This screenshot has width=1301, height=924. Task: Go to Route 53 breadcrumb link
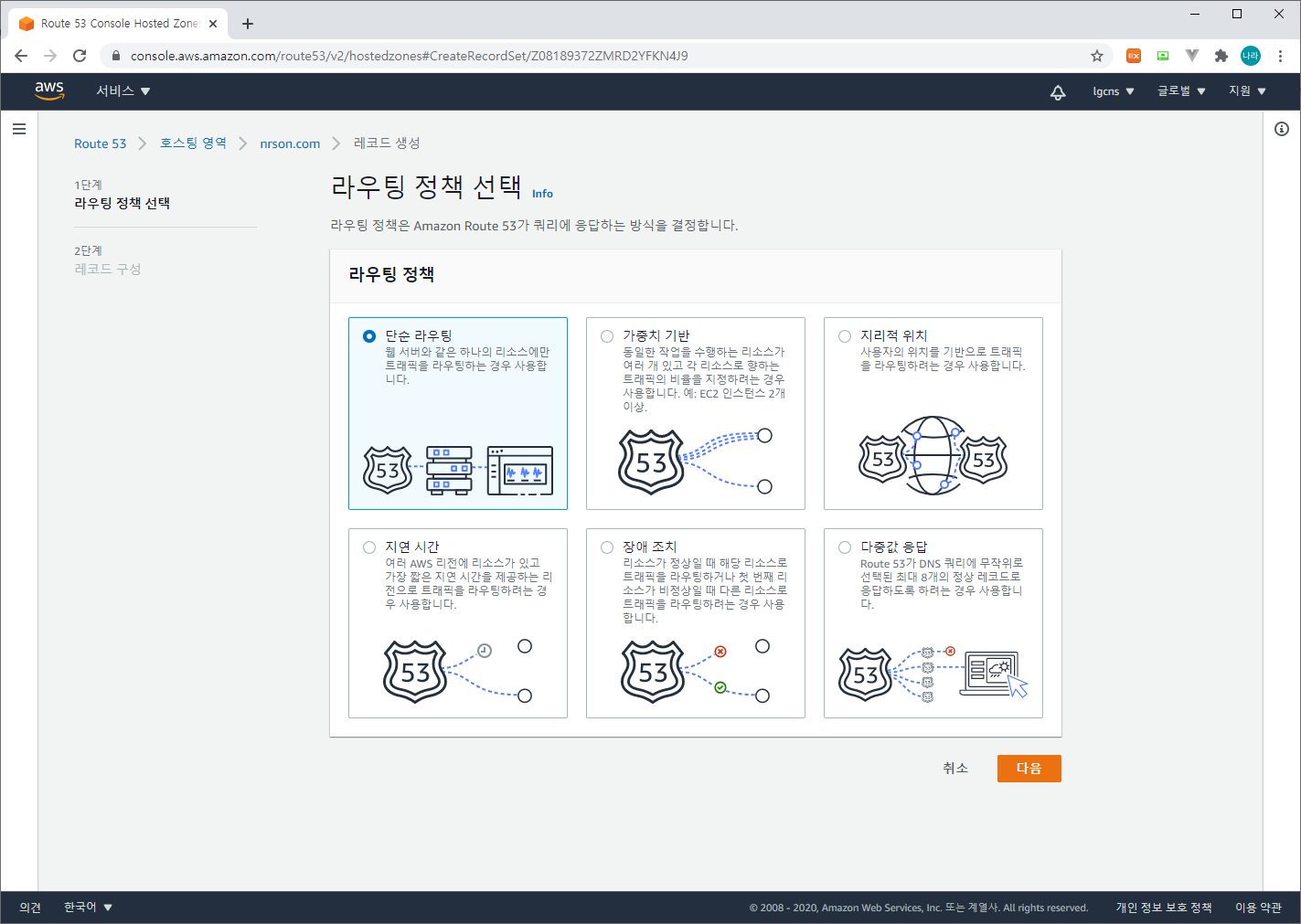(101, 143)
